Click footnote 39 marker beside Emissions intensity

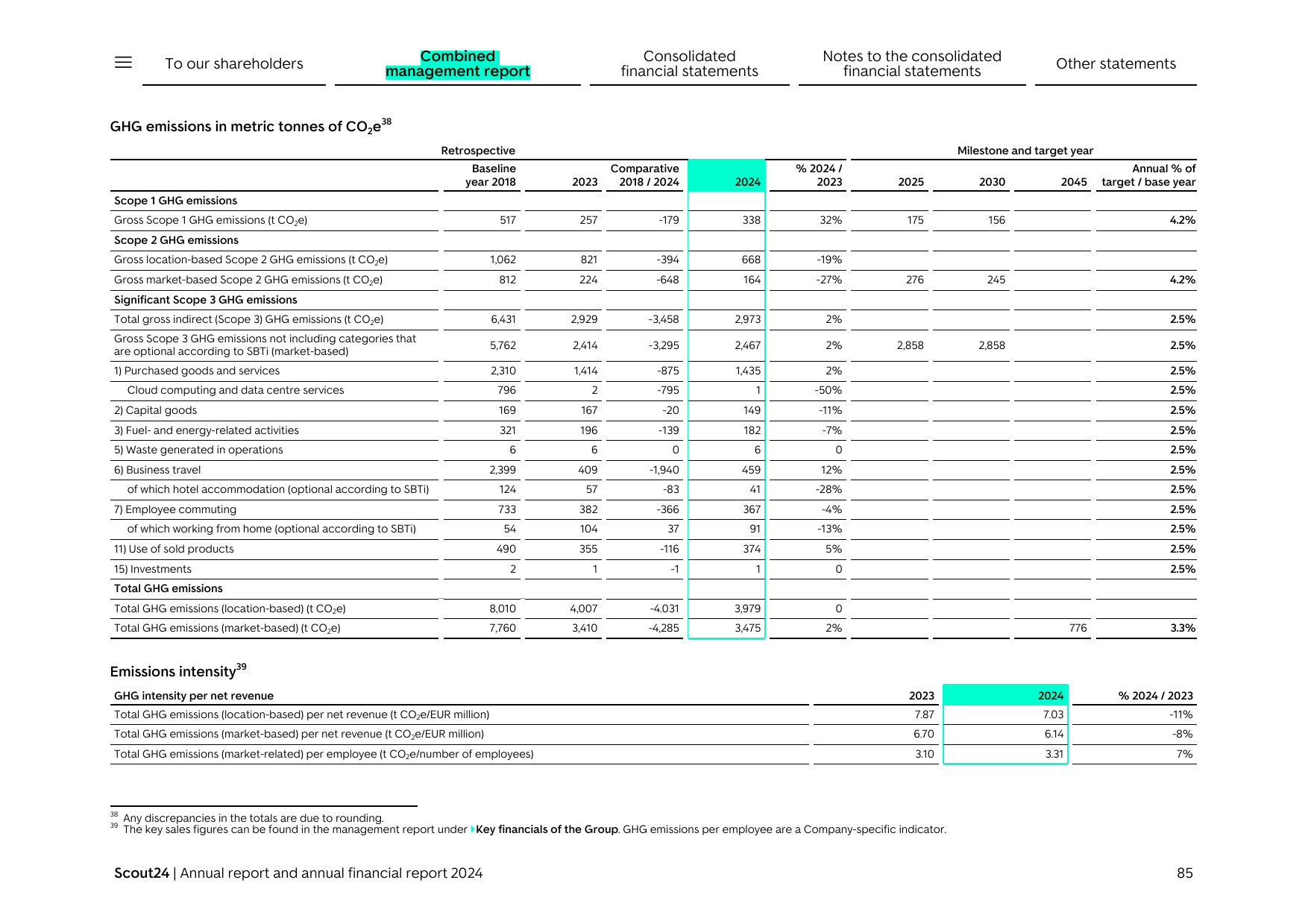tap(242, 667)
